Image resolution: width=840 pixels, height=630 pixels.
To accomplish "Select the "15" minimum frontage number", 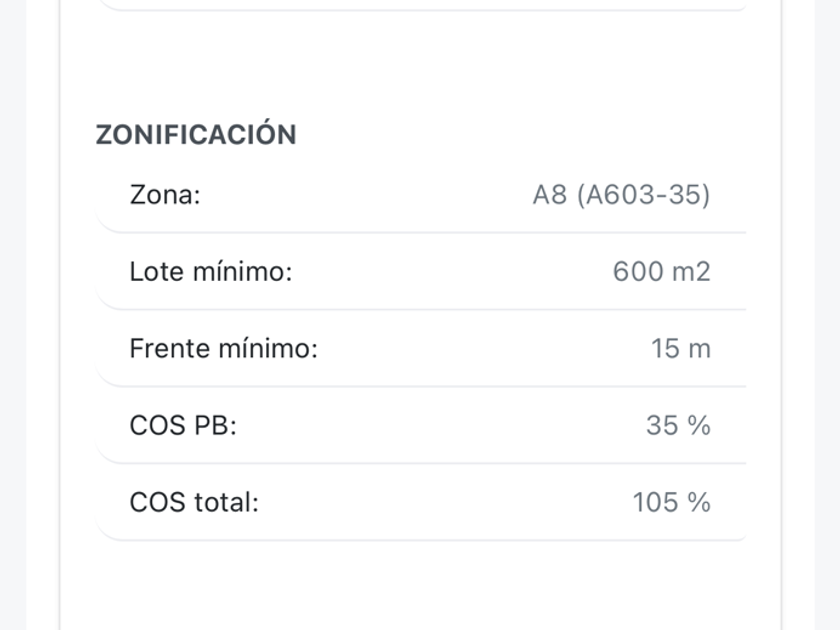I will point(665,348).
